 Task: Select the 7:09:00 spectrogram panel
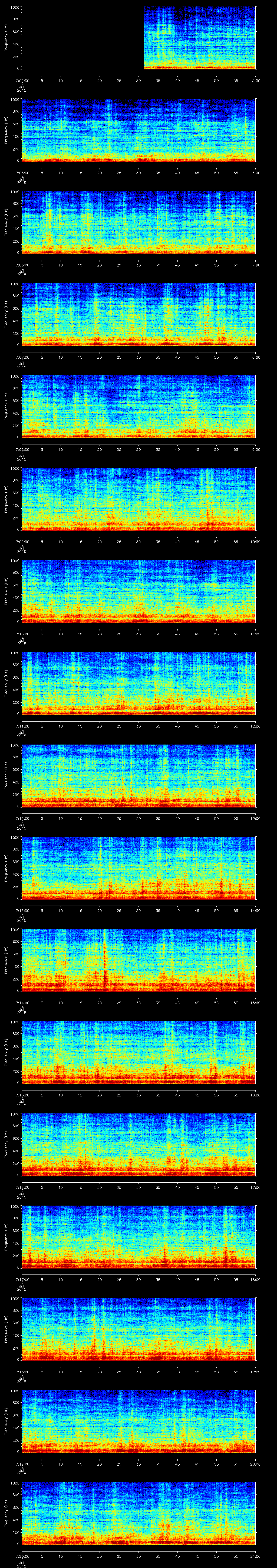coord(138,499)
